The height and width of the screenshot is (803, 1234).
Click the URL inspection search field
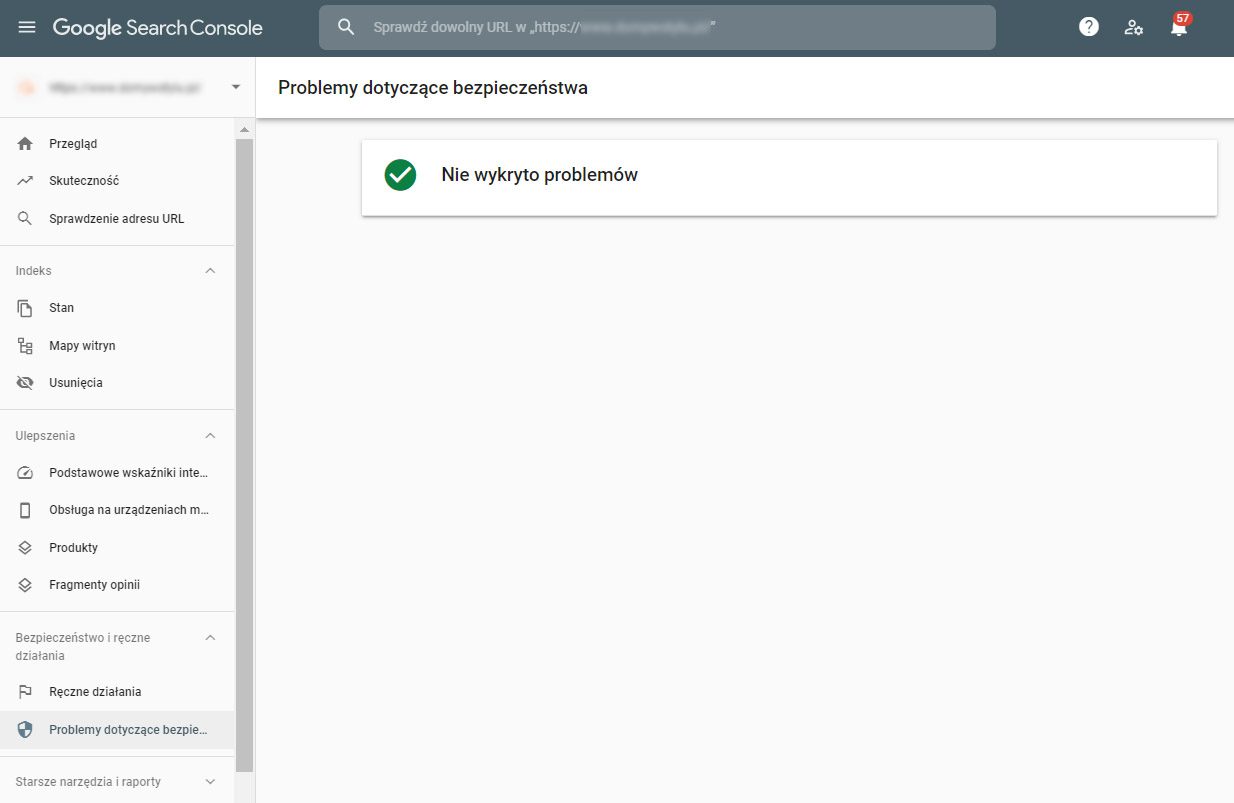657,27
